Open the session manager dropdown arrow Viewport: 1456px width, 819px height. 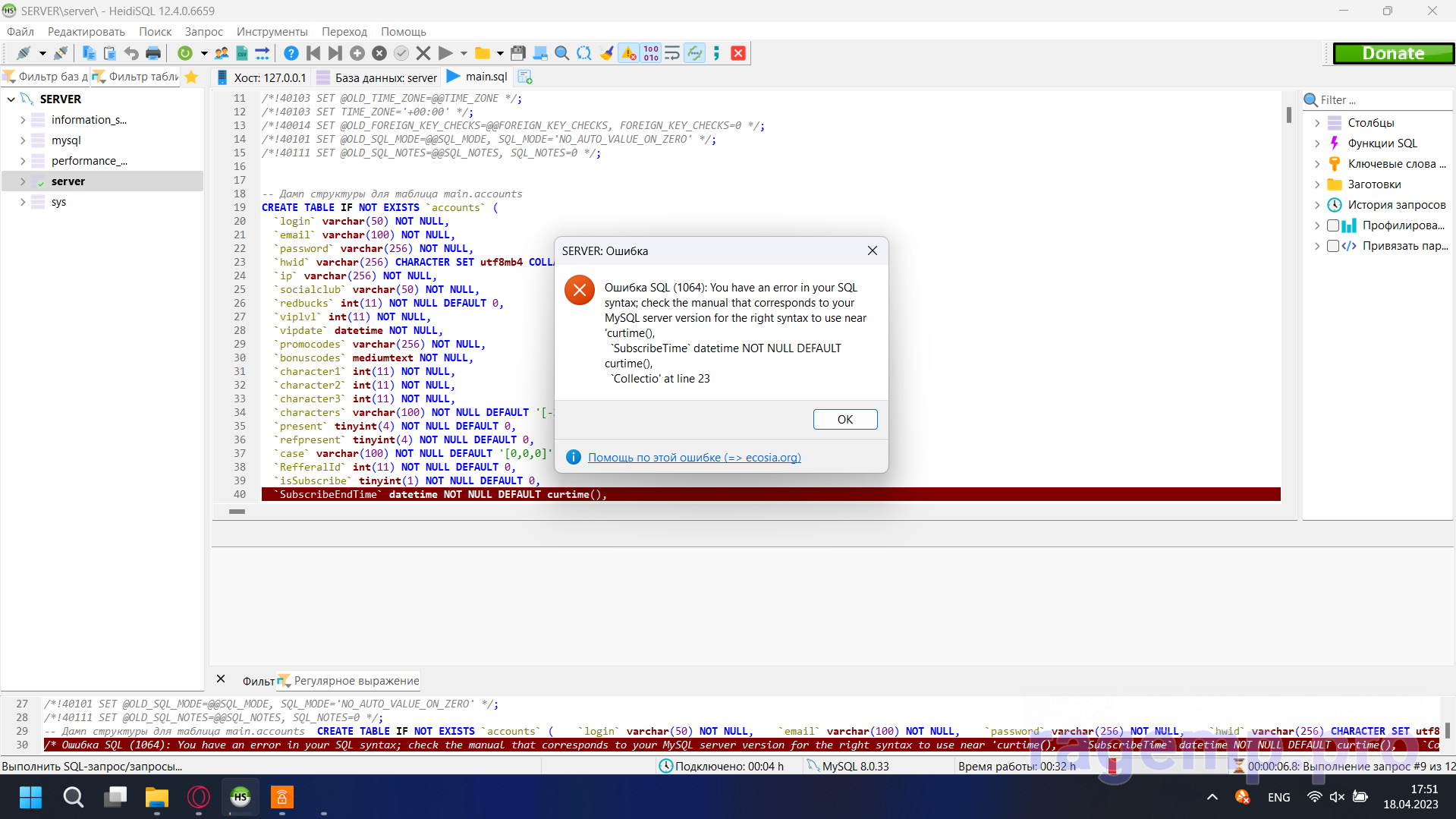pos(42,53)
